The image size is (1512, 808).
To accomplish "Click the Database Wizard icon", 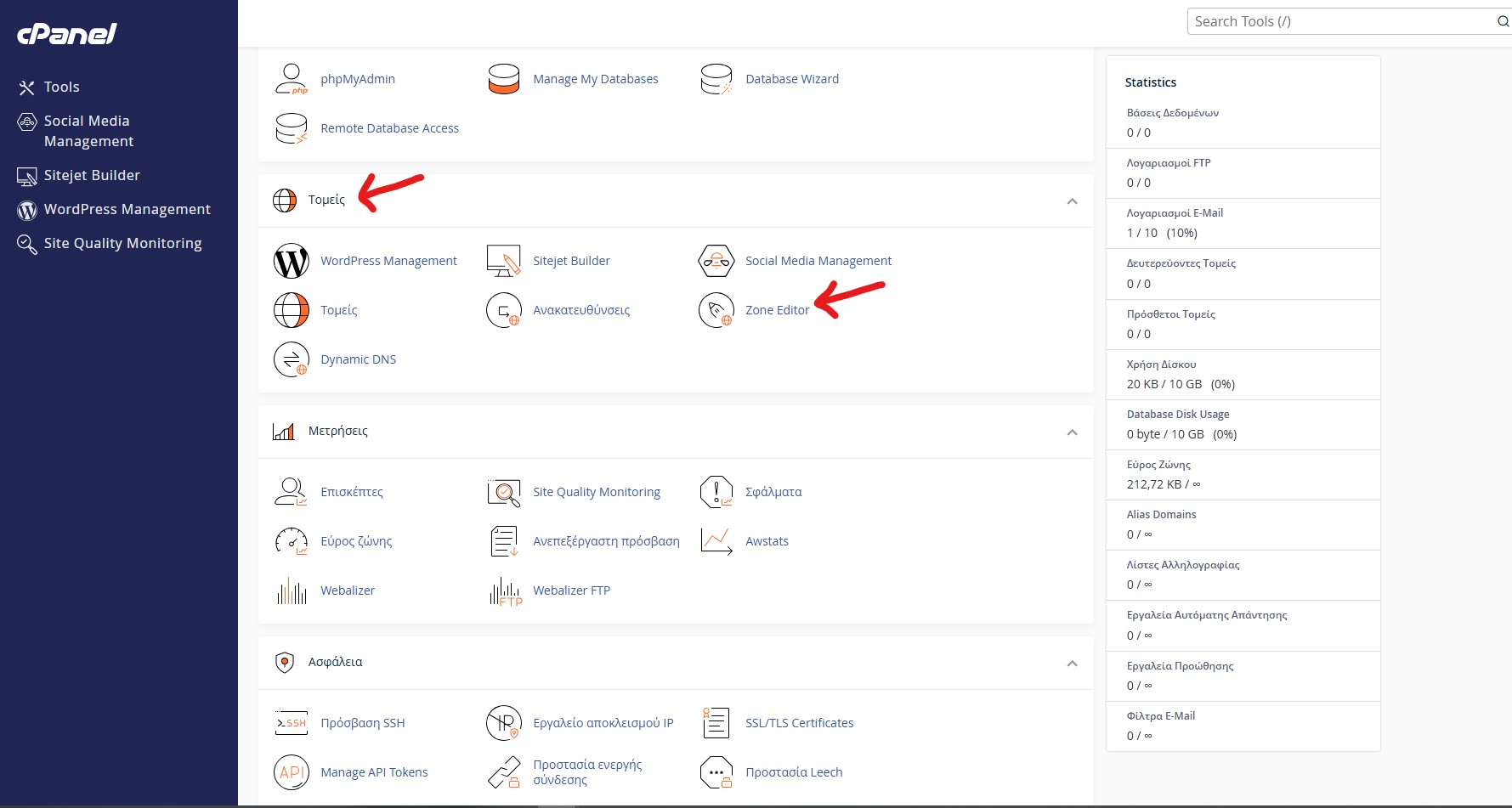I will pyautogui.click(x=716, y=79).
